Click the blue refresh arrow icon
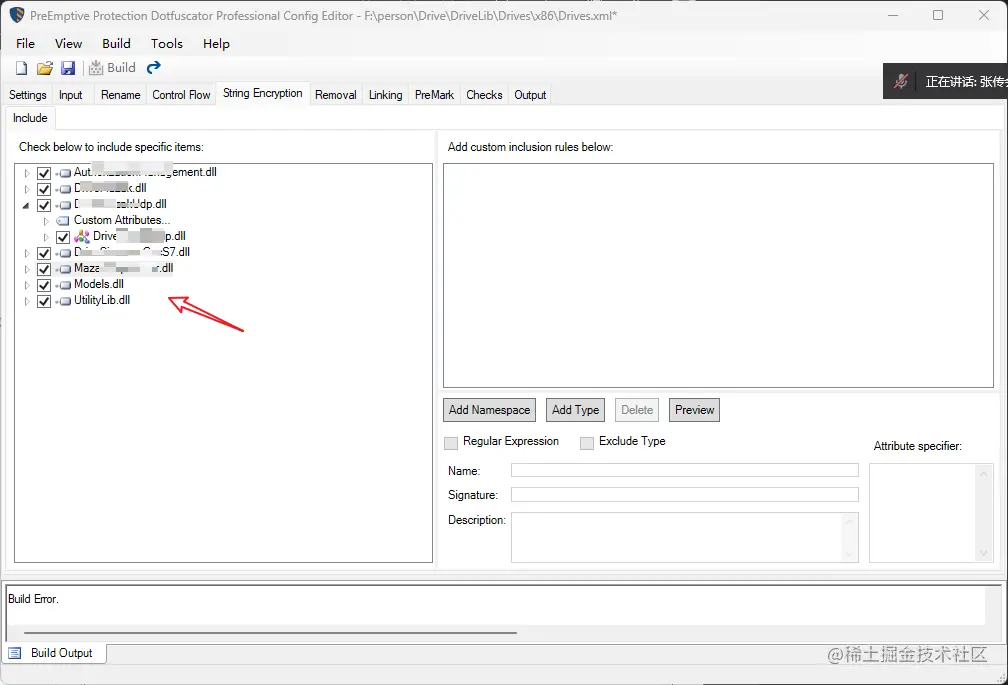The width and height of the screenshot is (1008, 685). click(x=154, y=67)
